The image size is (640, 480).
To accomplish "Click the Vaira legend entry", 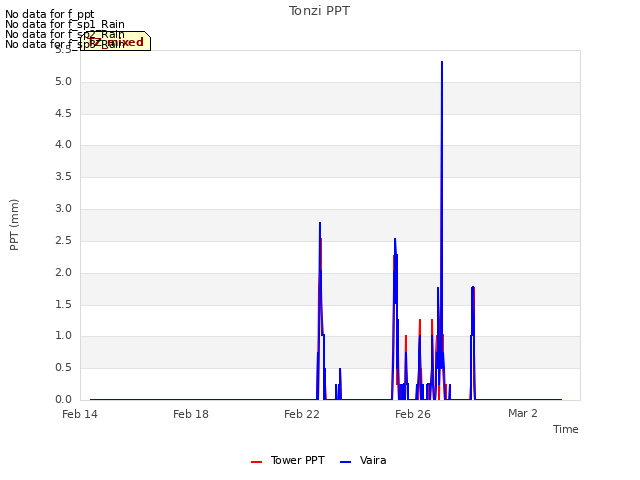I will click(x=363, y=460).
